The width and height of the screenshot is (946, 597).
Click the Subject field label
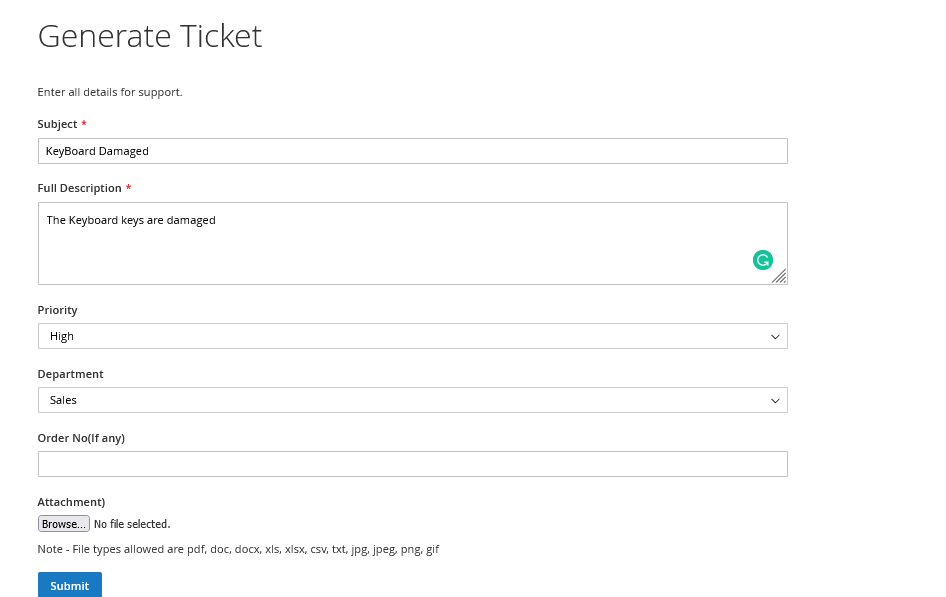57,124
